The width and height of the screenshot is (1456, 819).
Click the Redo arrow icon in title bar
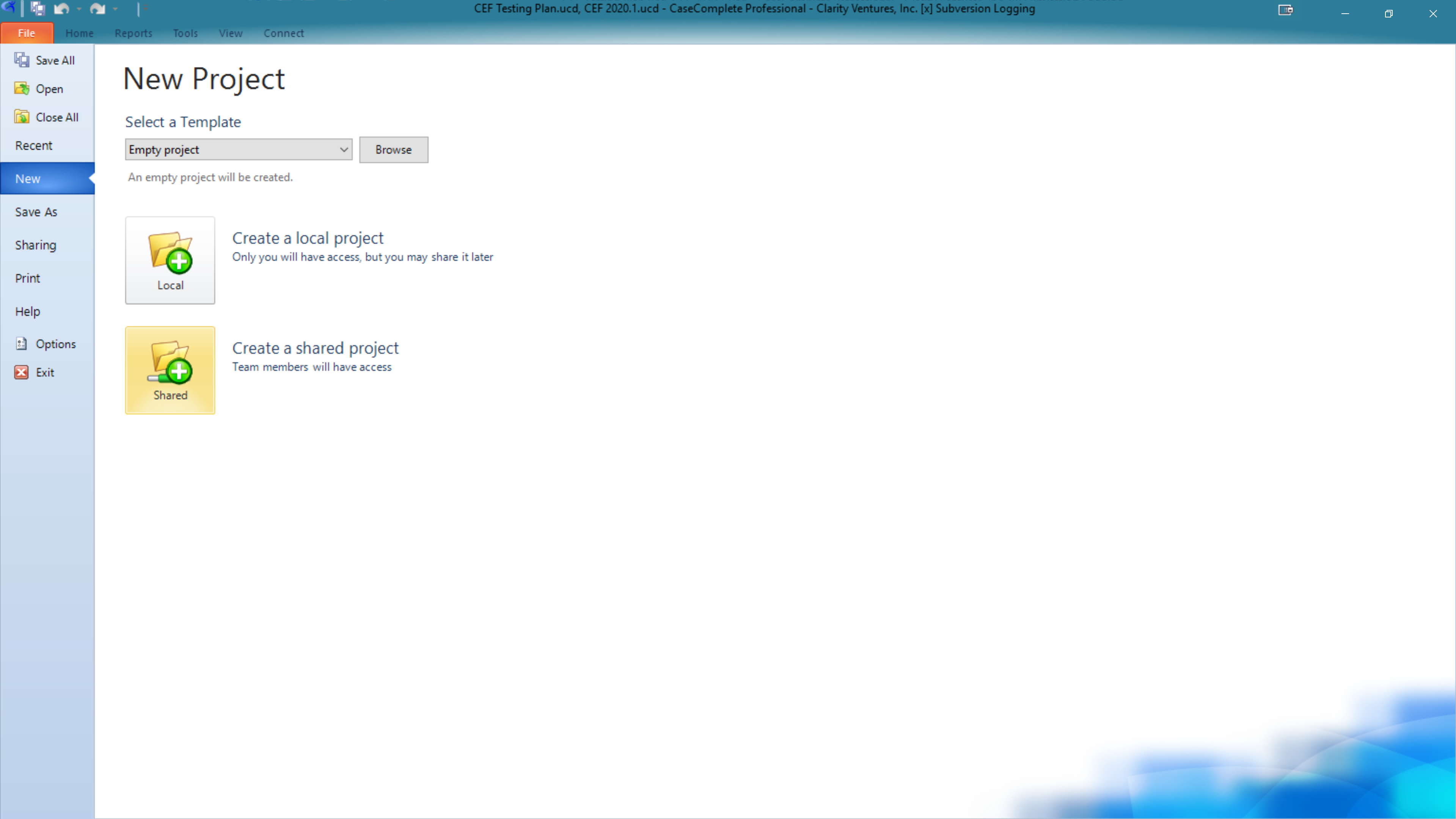(x=98, y=9)
